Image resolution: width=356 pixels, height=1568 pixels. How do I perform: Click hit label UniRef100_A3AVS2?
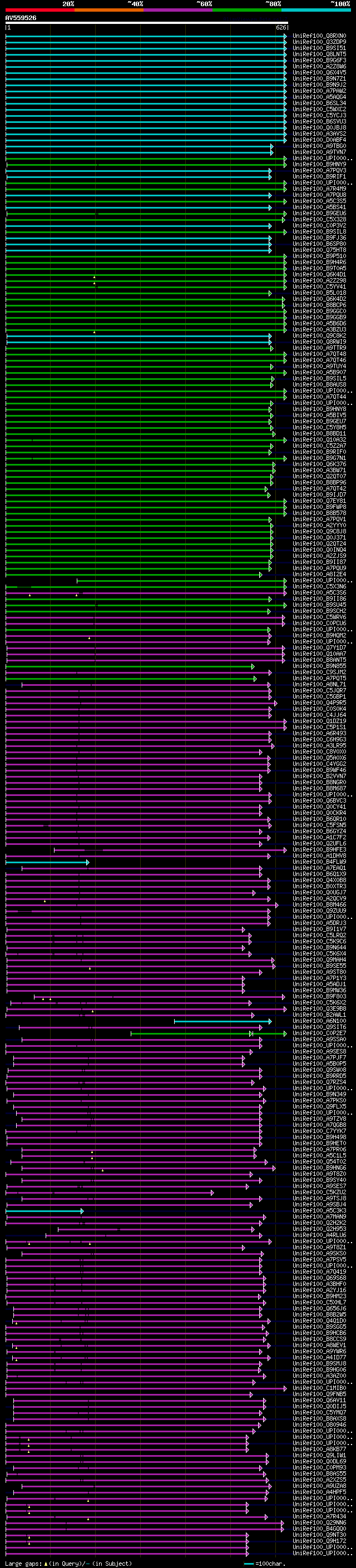(319, 133)
